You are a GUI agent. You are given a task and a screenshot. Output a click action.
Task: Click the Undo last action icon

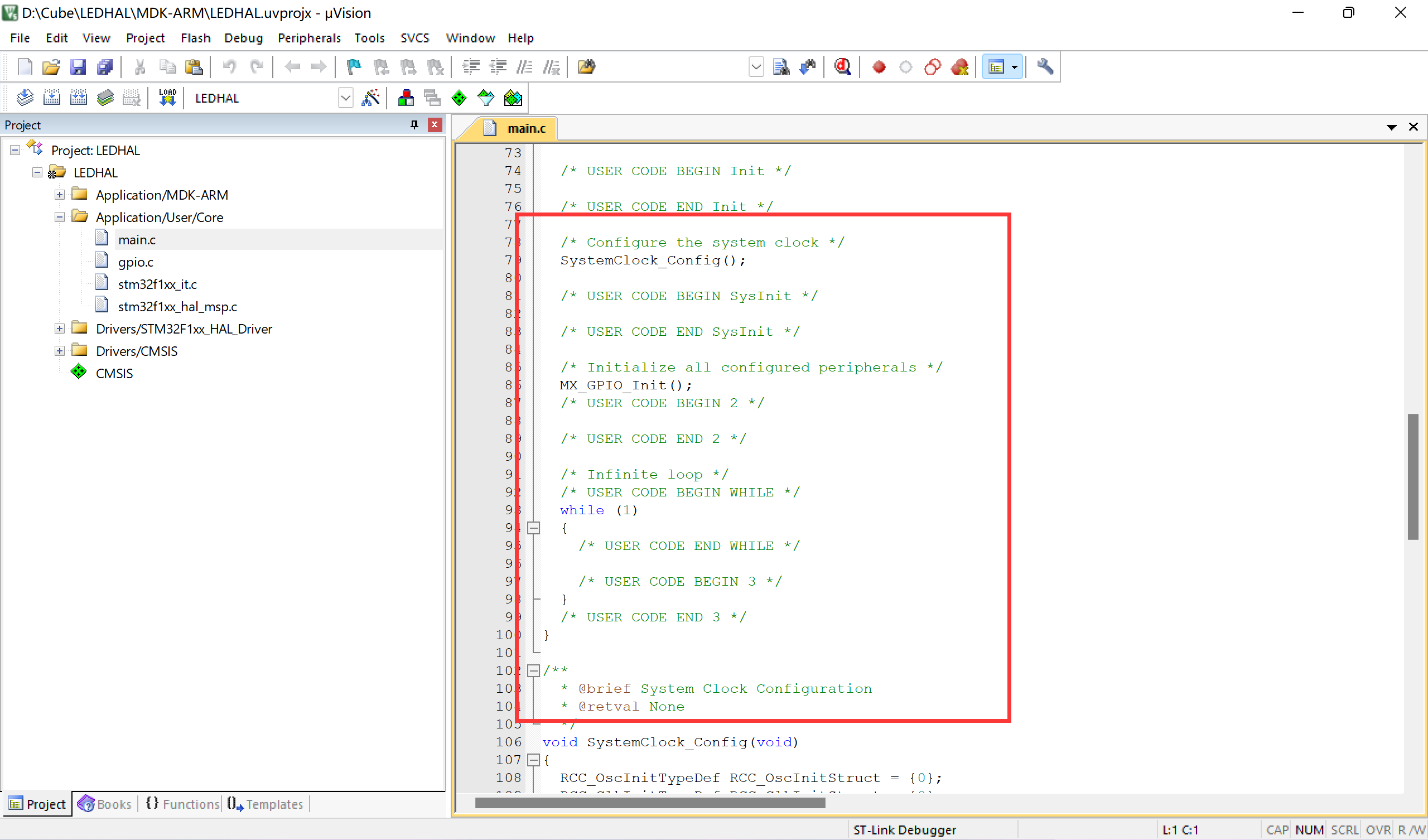tap(229, 67)
